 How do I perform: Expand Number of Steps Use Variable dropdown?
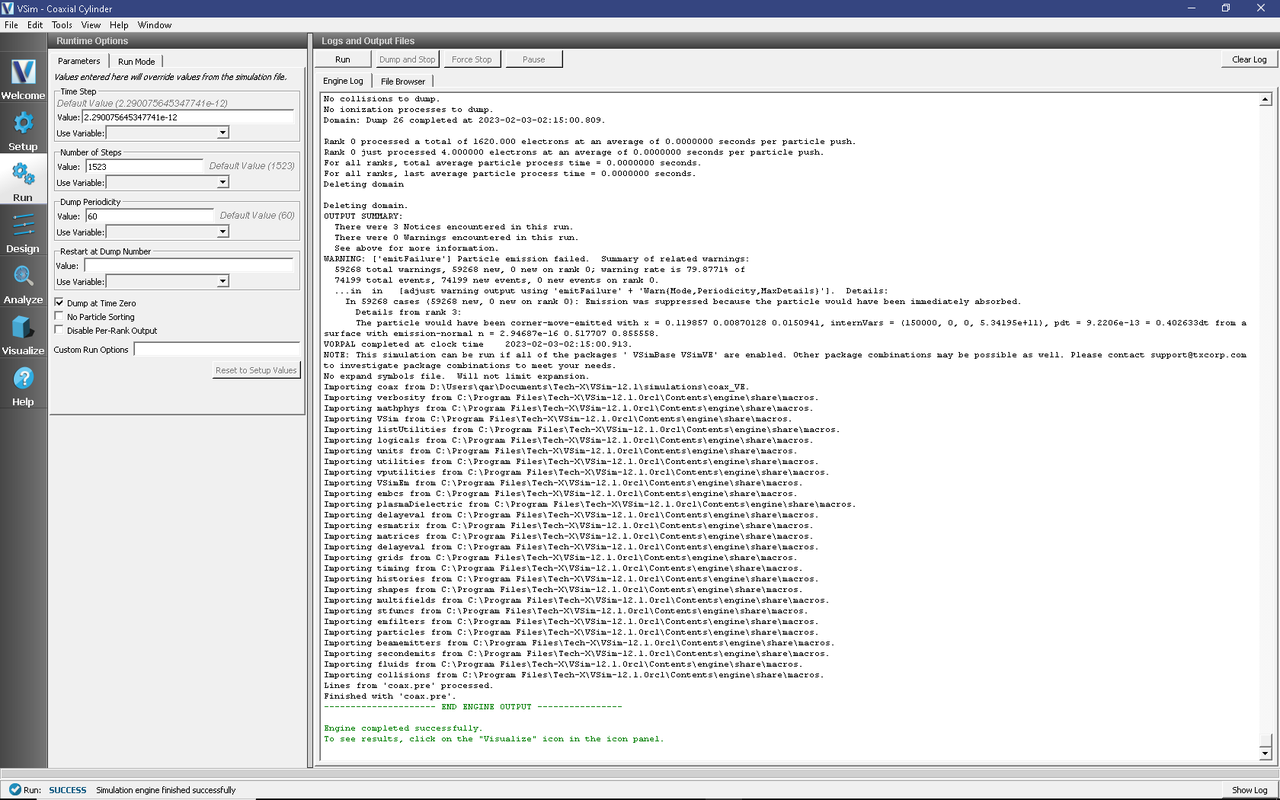pyautogui.click(x=223, y=183)
